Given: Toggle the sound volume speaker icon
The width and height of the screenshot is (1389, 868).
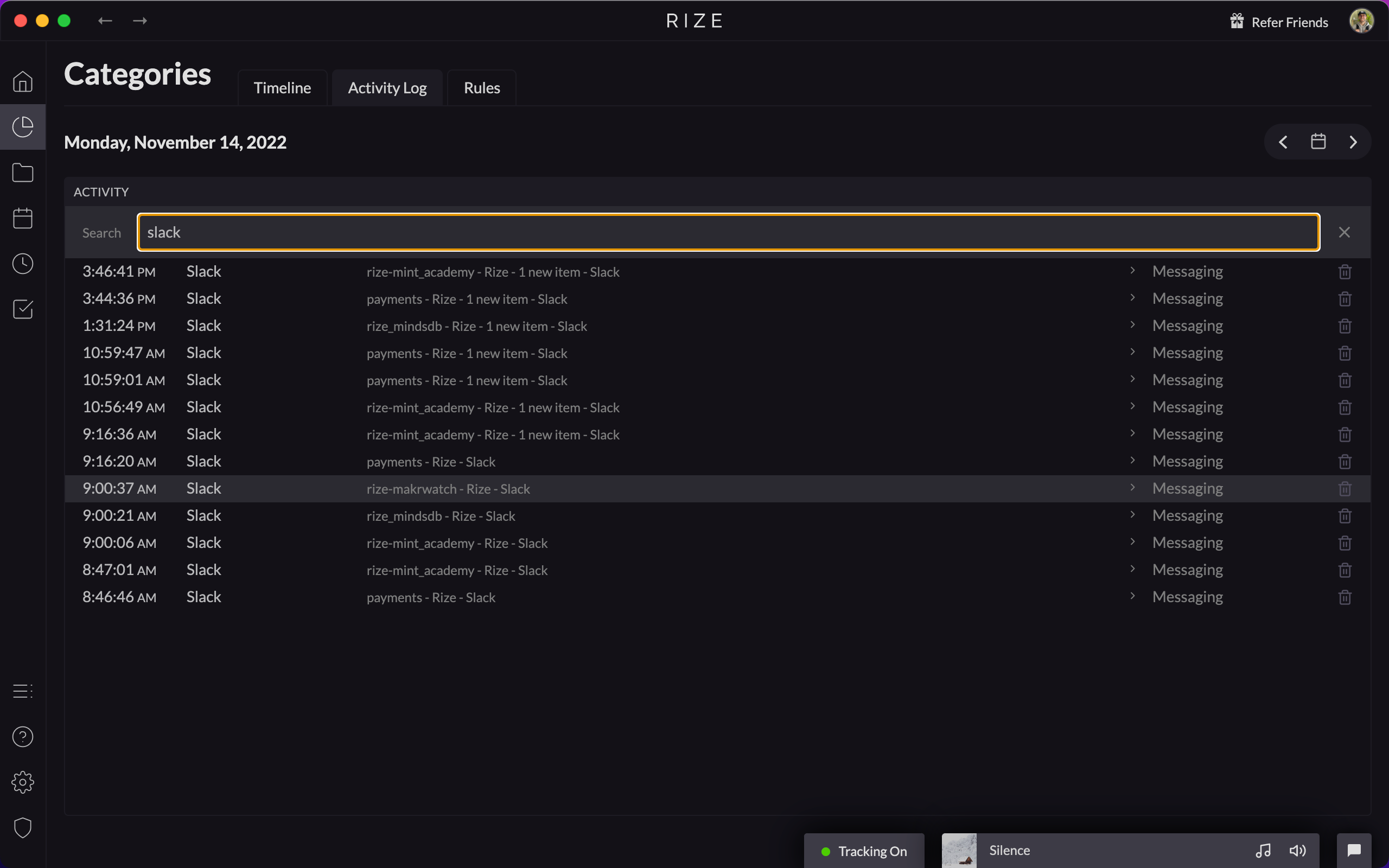Looking at the screenshot, I should [x=1297, y=850].
